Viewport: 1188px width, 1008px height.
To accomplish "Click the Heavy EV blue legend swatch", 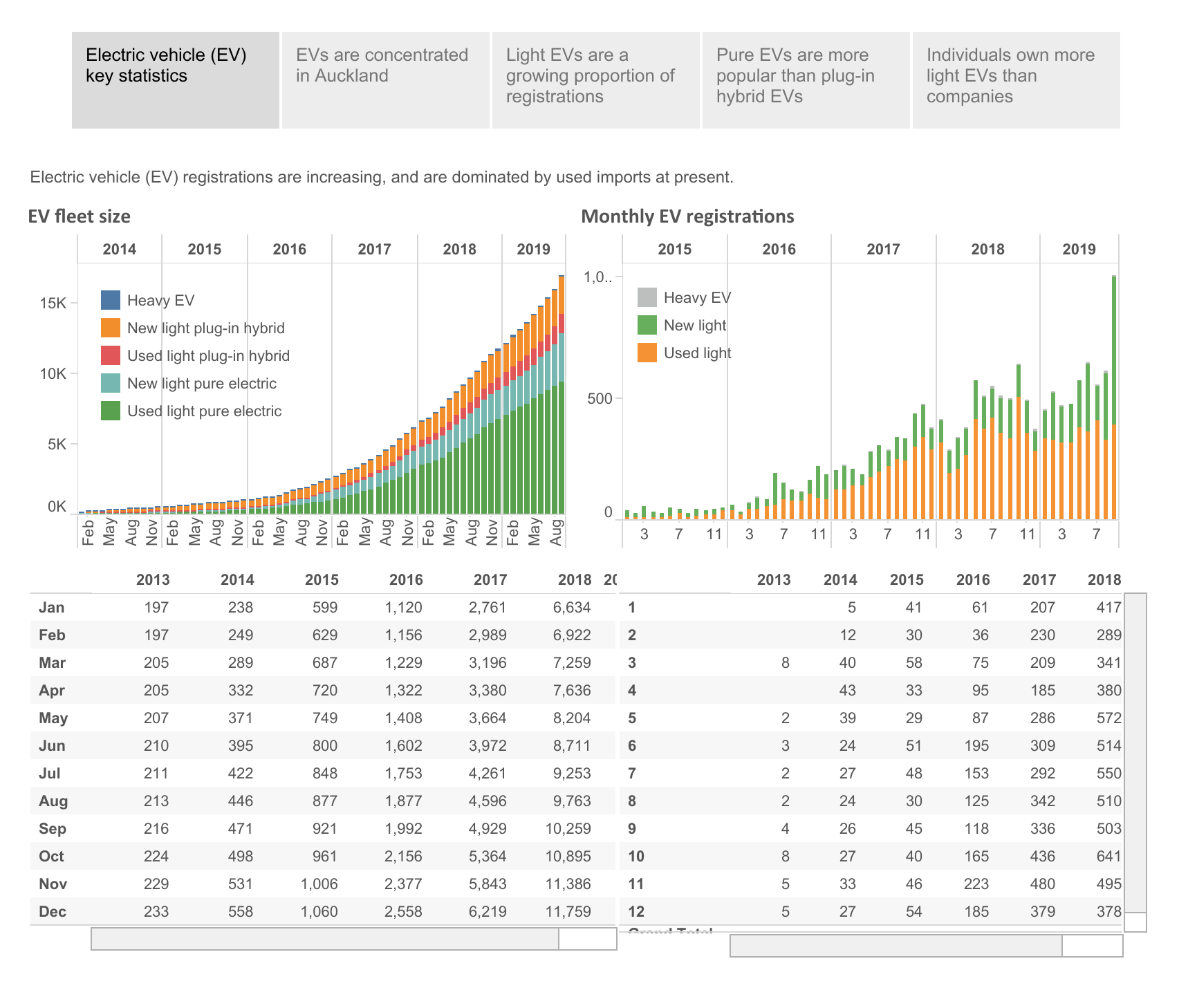I will (x=111, y=300).
